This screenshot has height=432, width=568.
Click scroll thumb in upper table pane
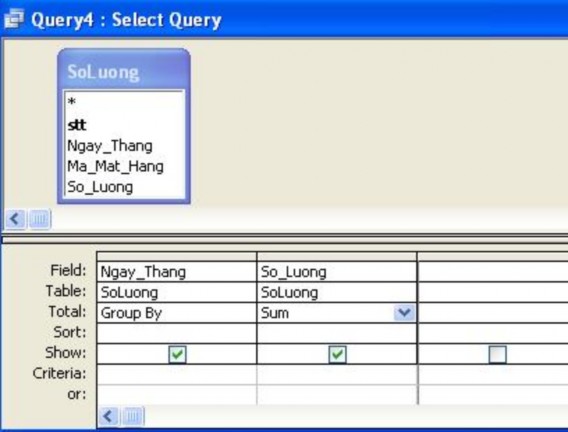pyautogui.click(x=39, y=219)
